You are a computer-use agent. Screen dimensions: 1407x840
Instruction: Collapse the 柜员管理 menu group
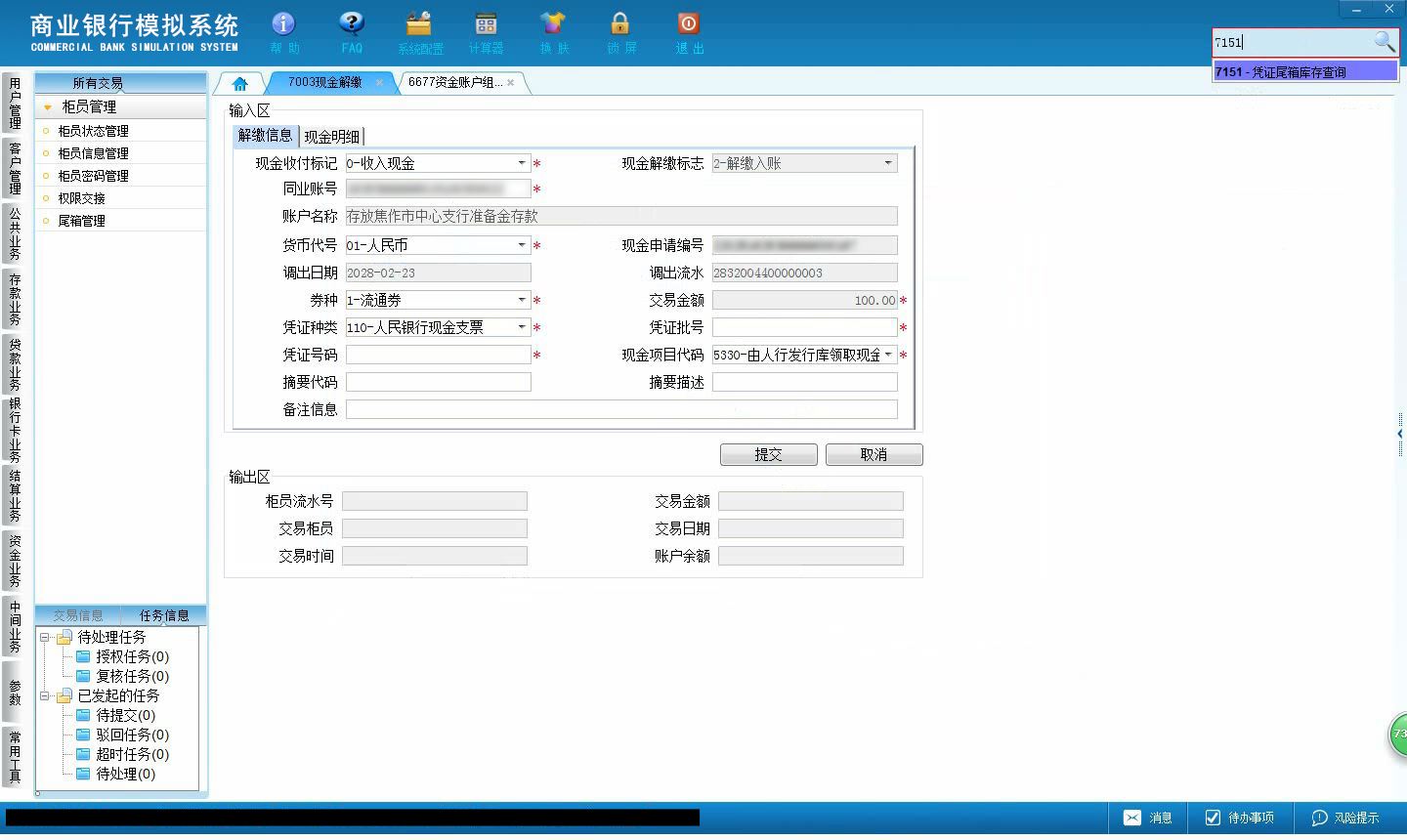[x=47, y=107]
